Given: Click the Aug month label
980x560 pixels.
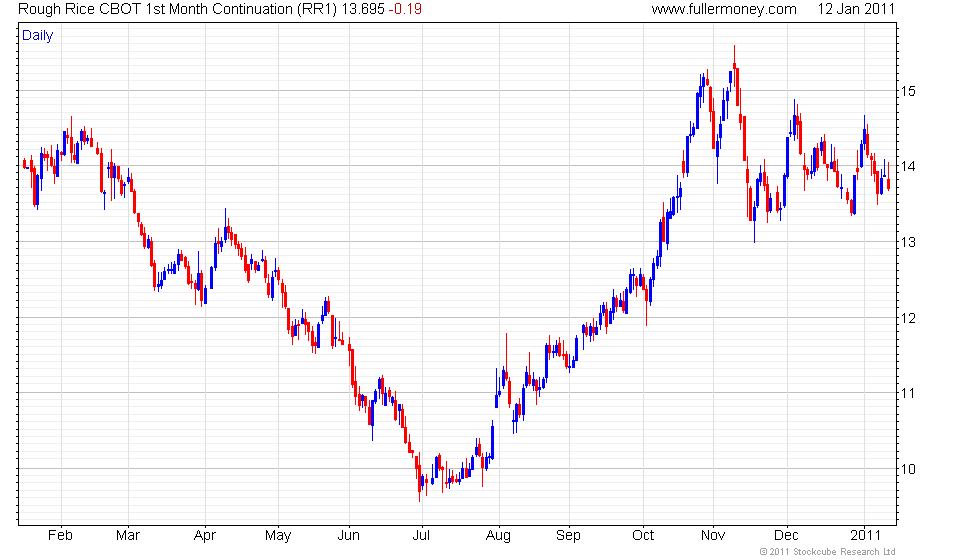Looking at the screenshot, I should 498,536.
